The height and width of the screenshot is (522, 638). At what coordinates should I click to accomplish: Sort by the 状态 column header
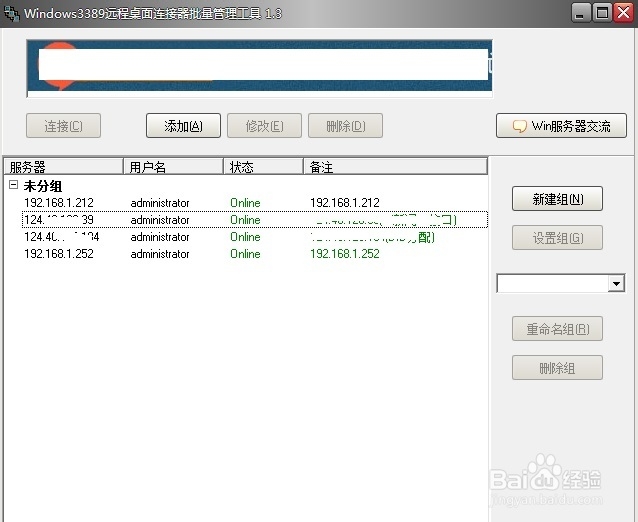pyautogui.click(x=263, y=166)
